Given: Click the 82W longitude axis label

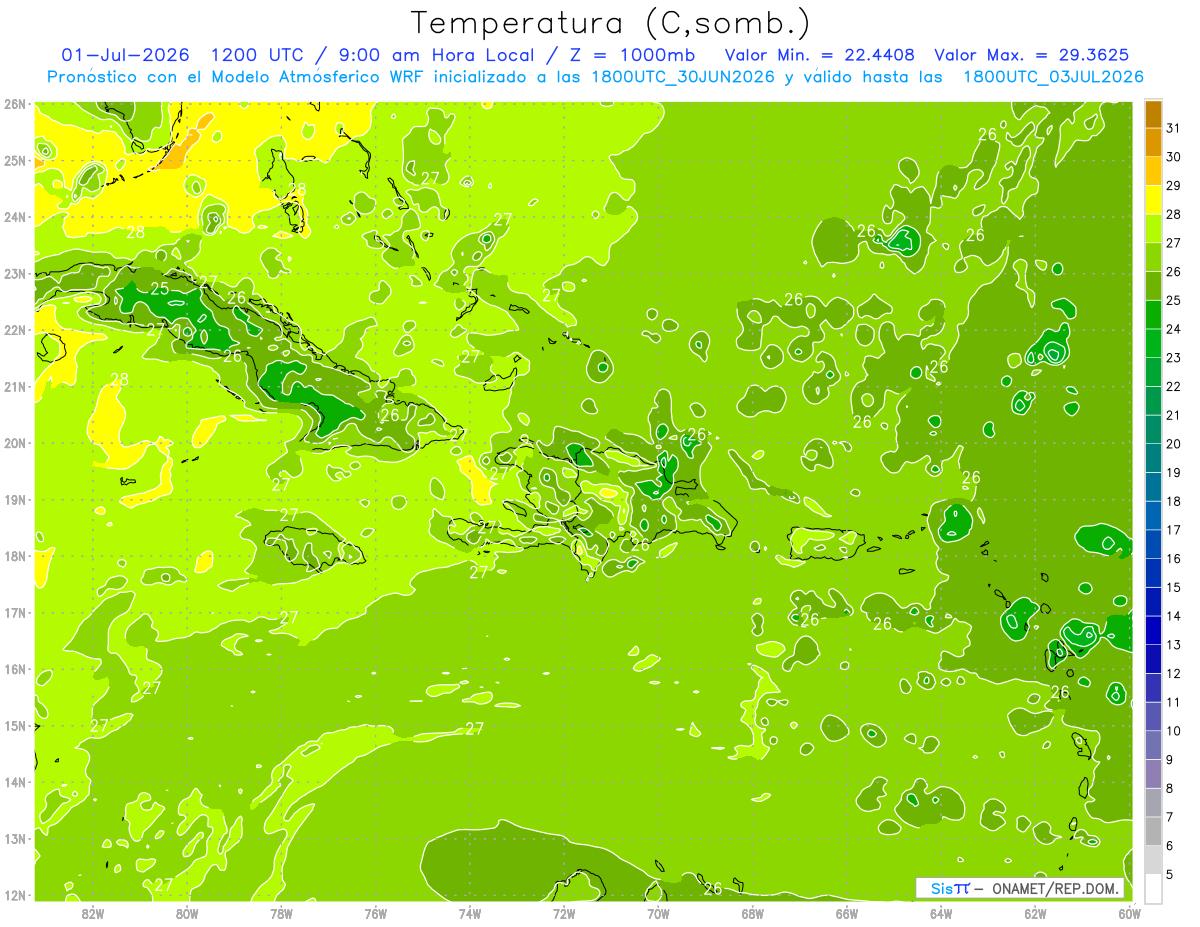Looking at the screenshot, I should (x=93, y=913).
